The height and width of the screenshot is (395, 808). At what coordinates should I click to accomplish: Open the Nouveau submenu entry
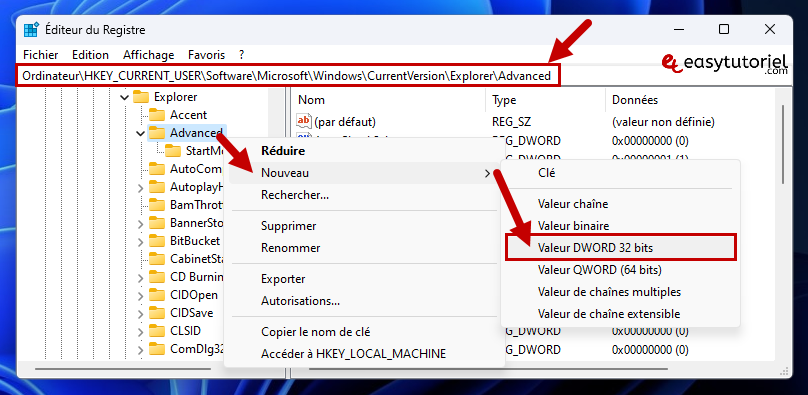pyautogui.click(x=364, y=173)
